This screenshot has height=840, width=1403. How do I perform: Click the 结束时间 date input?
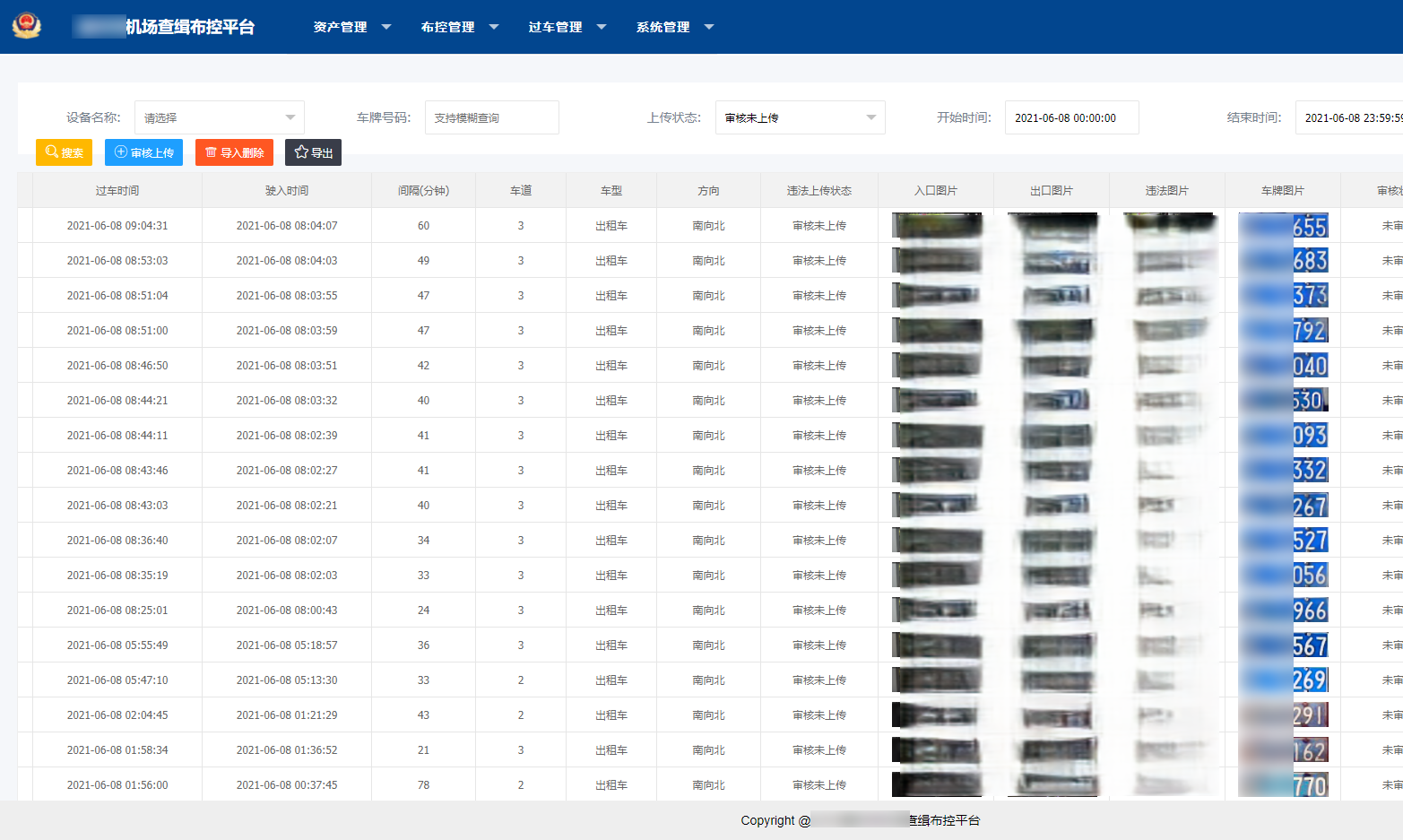click(1349, 117)
